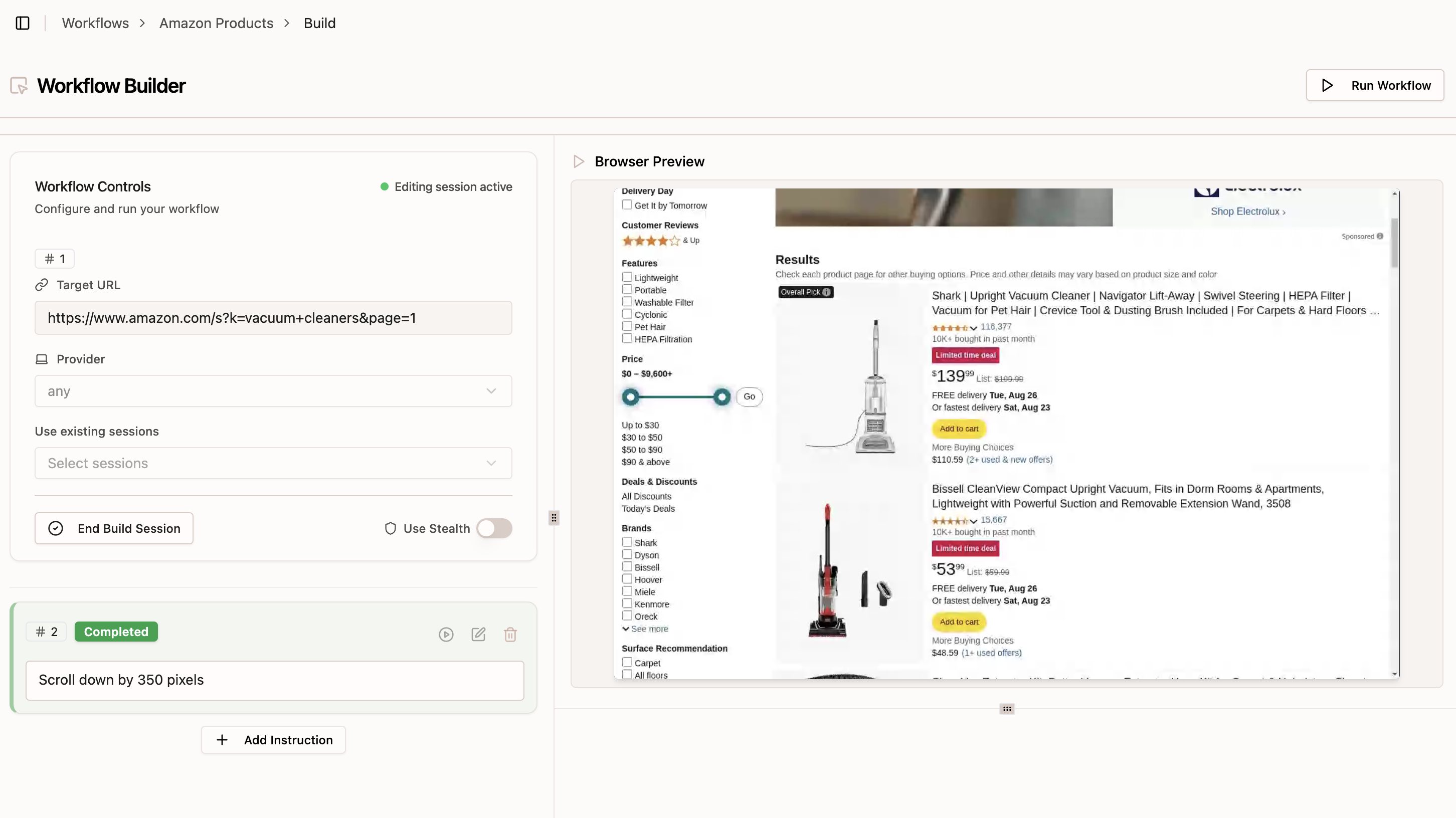Open the Provider dropdown
1456x818 pixels.
tap(273, 391)
